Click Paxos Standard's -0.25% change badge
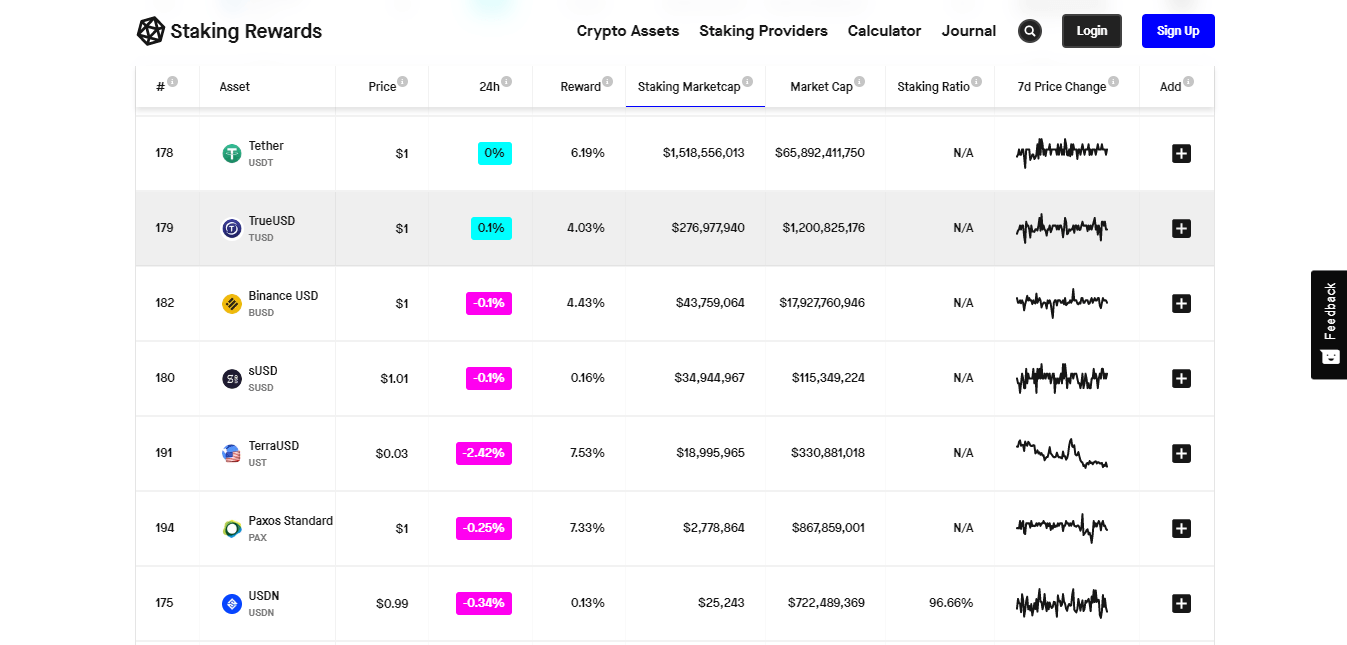The height and width of the screenshot is (645, 1347). point(484,528)
